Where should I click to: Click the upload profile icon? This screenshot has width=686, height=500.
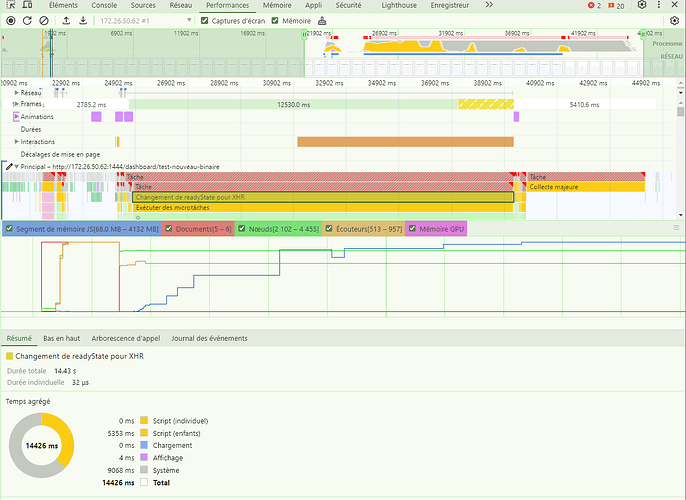tap(67, 20)
